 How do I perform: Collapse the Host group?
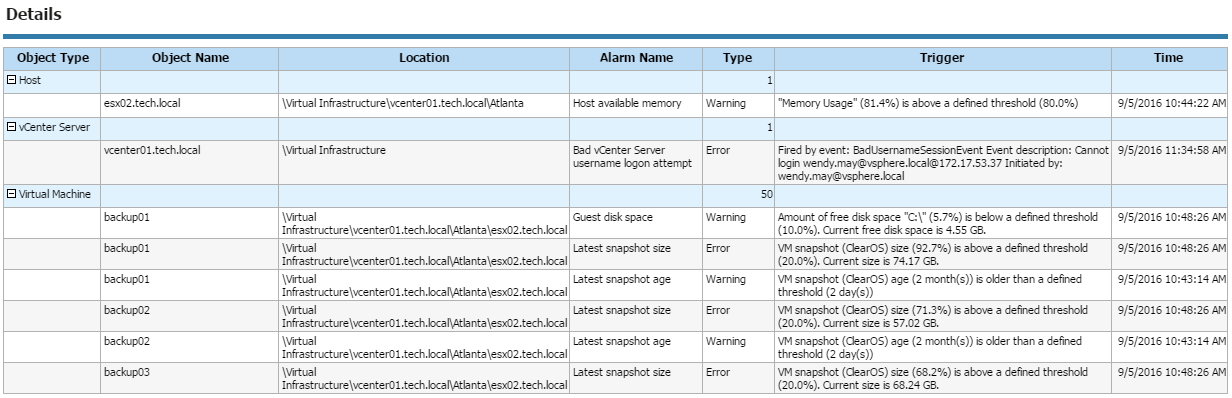(12, 79)
